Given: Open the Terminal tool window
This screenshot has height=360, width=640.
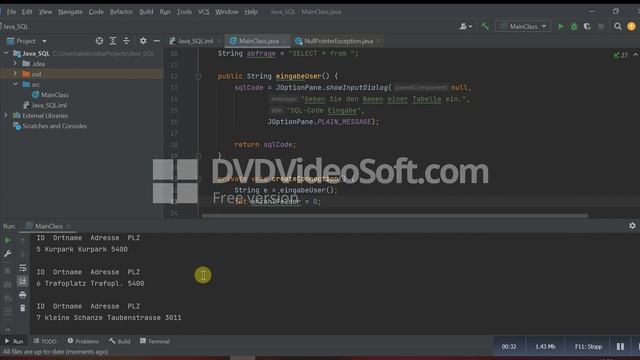Looking at the screenshot, I should [x=155, y=341].
